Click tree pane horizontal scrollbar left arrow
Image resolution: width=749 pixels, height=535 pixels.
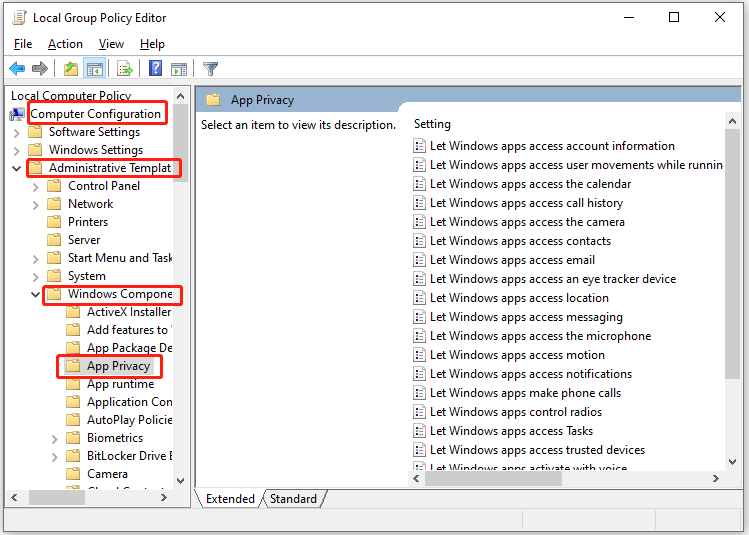tap(14, 498)
